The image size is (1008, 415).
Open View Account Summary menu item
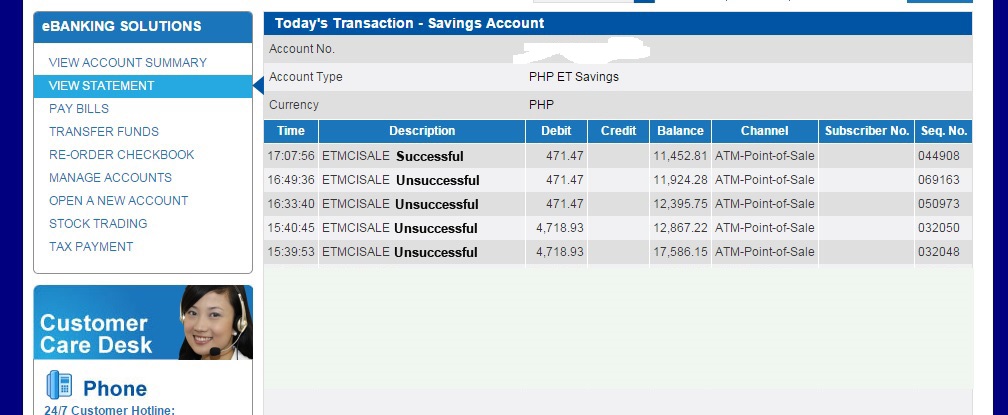[127, 63]
